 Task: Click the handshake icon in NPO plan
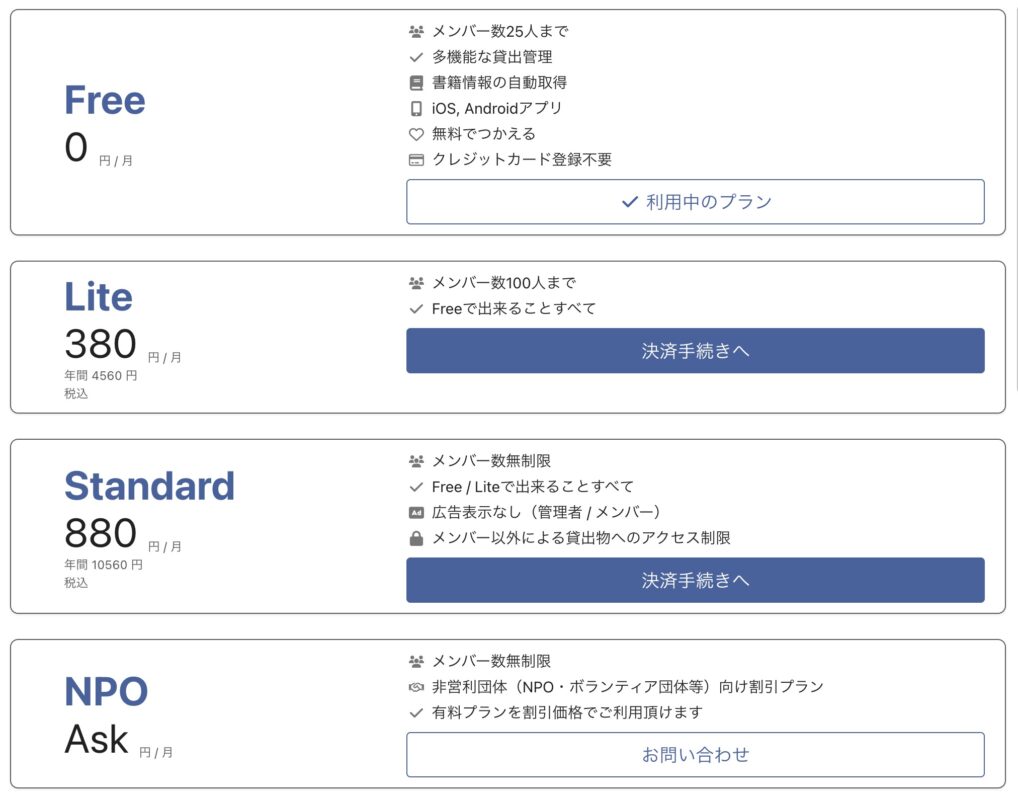click(x=416, y=687)
